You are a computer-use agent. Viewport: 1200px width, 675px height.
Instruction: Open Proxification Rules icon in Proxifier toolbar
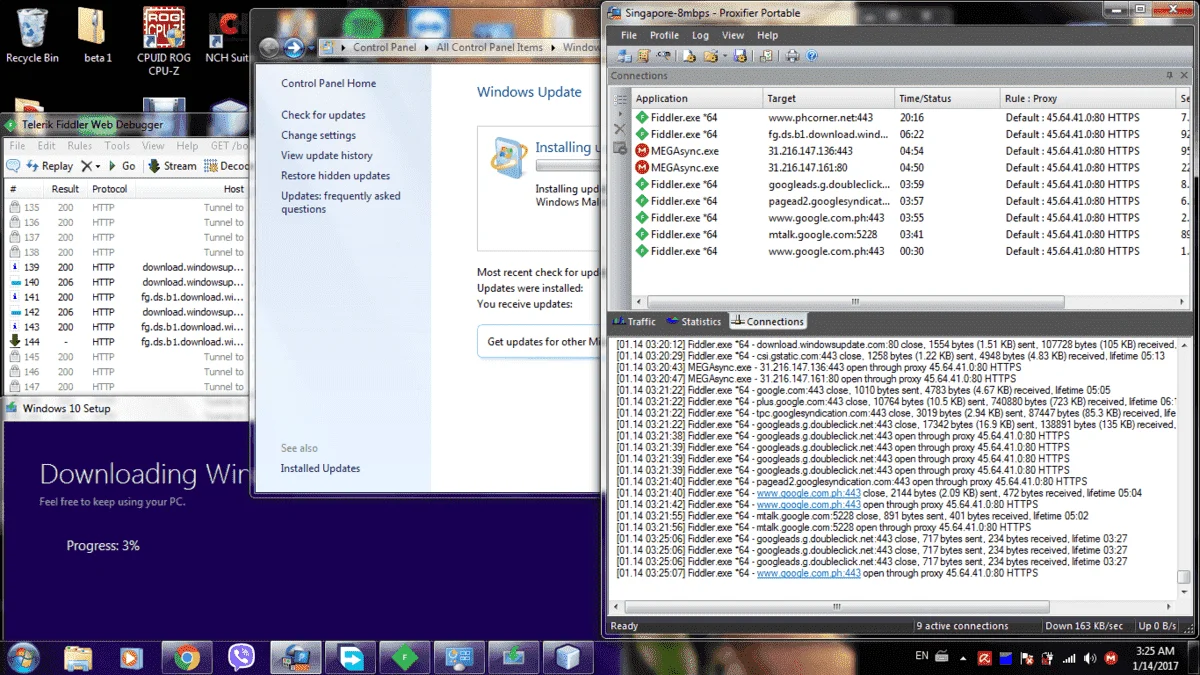644,56
